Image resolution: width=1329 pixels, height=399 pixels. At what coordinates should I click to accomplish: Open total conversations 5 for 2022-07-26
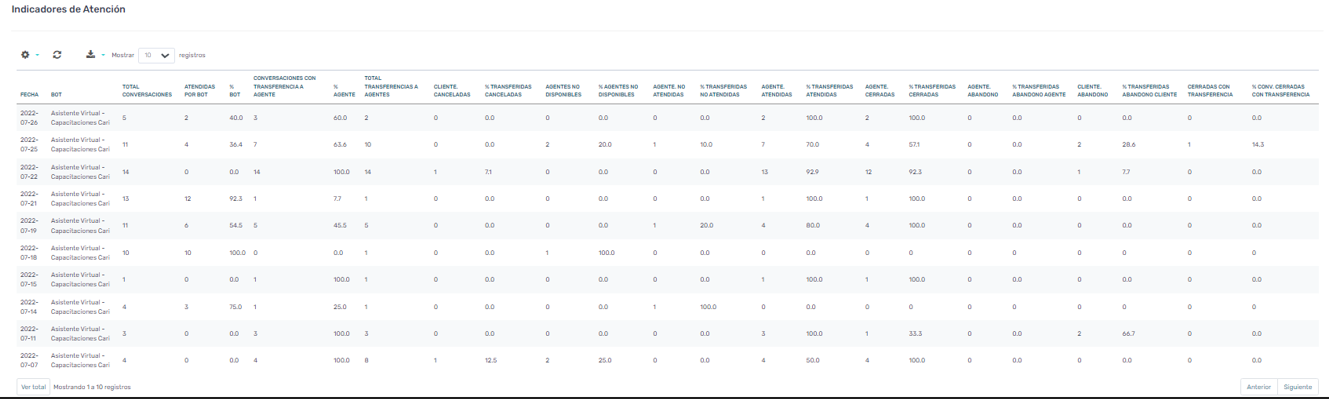125,118
